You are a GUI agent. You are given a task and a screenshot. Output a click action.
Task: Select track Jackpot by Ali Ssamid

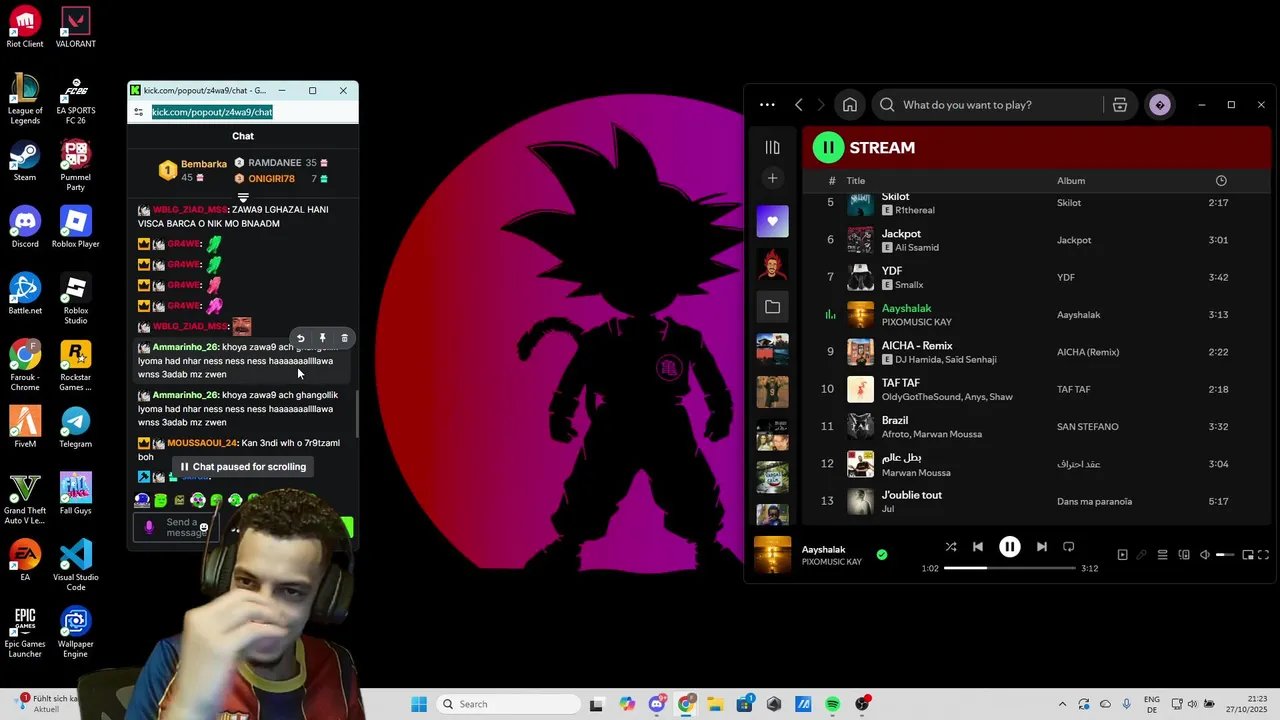[x=1036, y=240]
